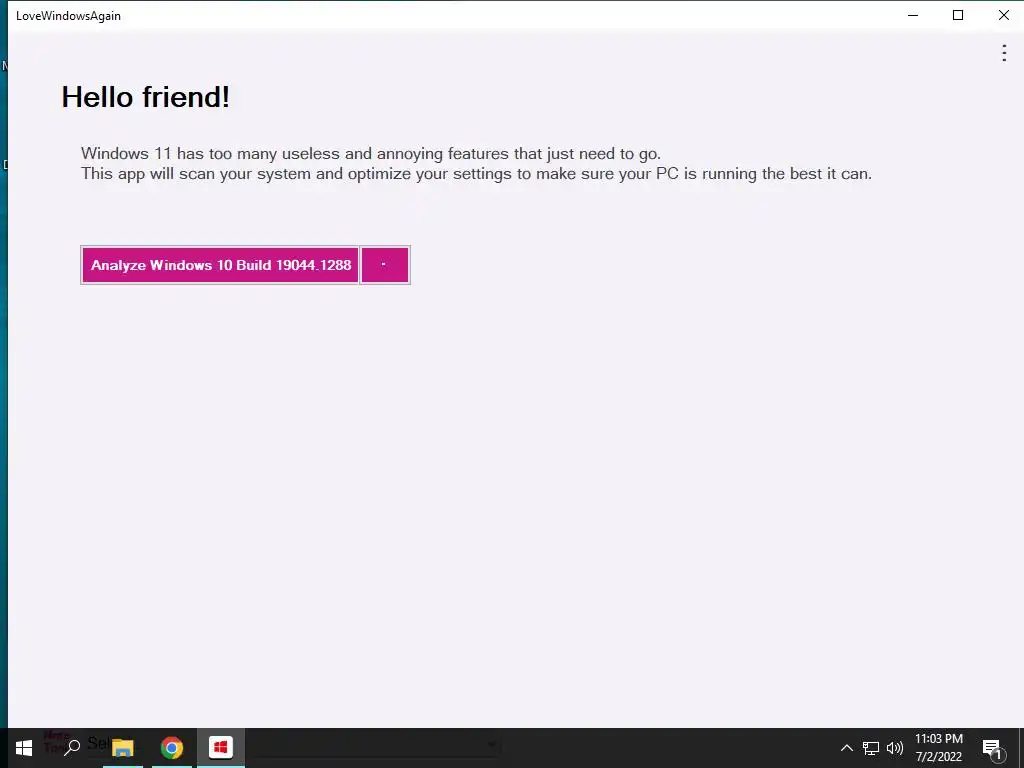Screen dimensions: 1024x768
Task: Click the small pink button beside Analyze
Action: tap(385, 265)
